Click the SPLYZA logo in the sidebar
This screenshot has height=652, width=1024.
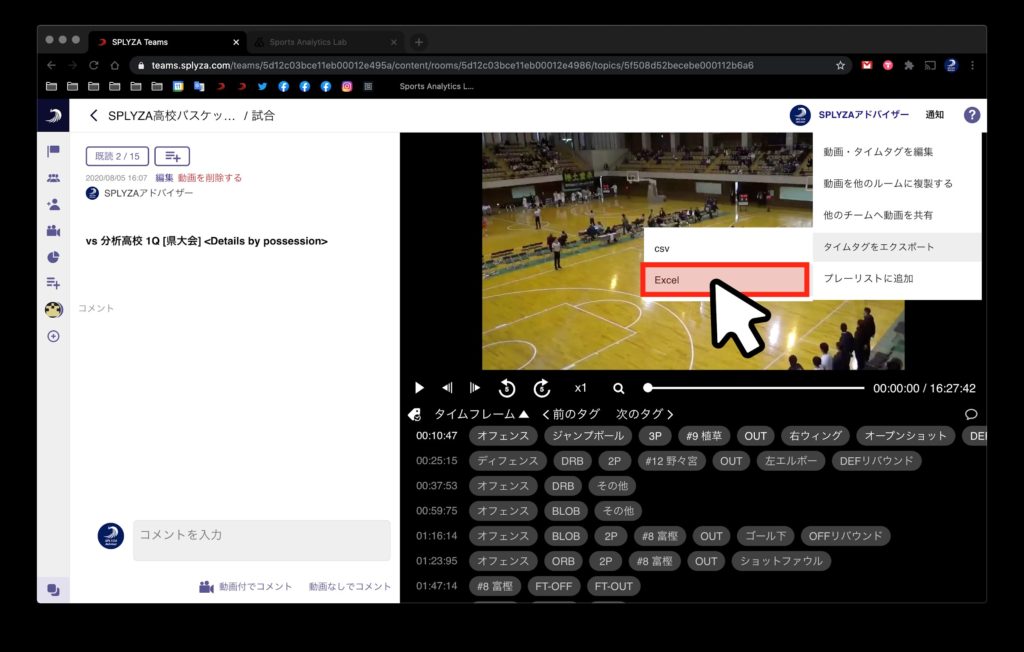coord(54,116)
